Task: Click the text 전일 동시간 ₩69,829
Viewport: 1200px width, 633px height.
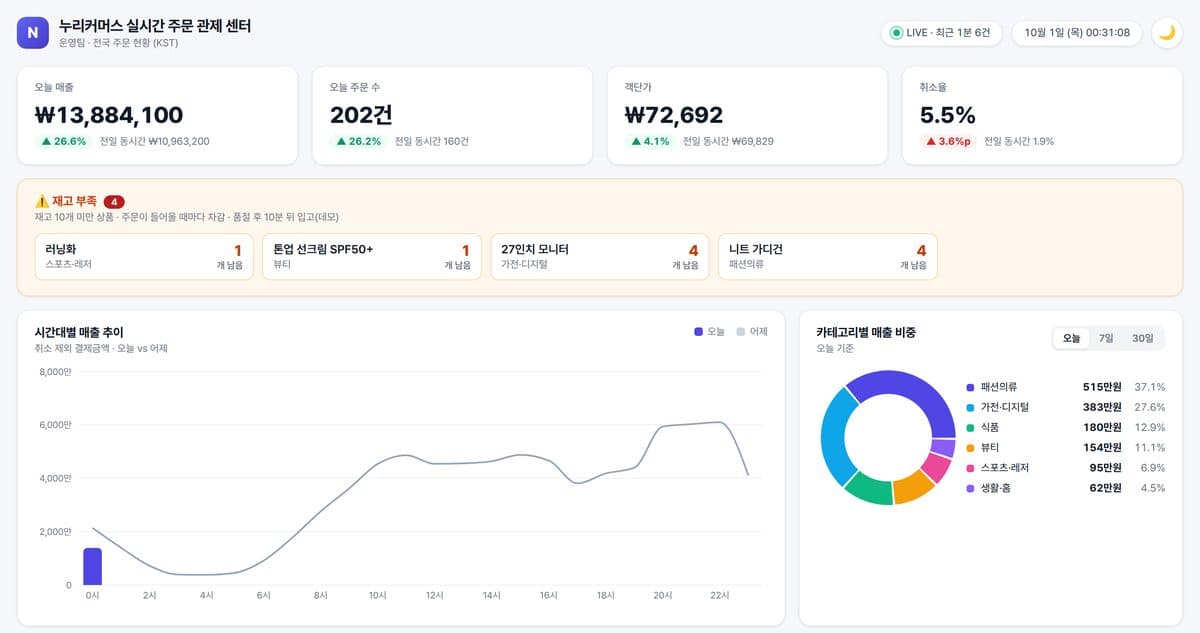Action: (728, 141)
